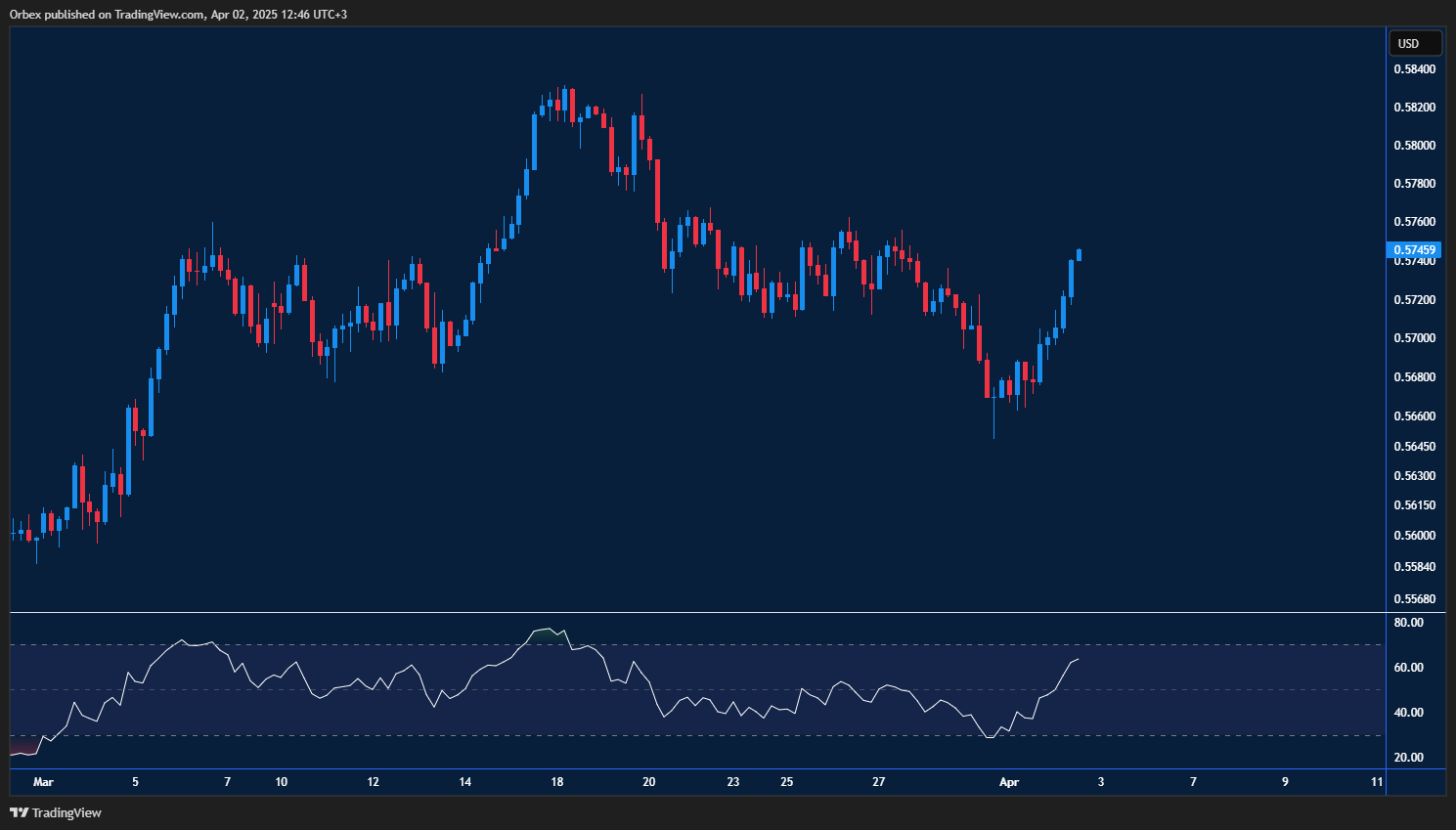Click the TradingView logo icon

[x=18, y=812]
